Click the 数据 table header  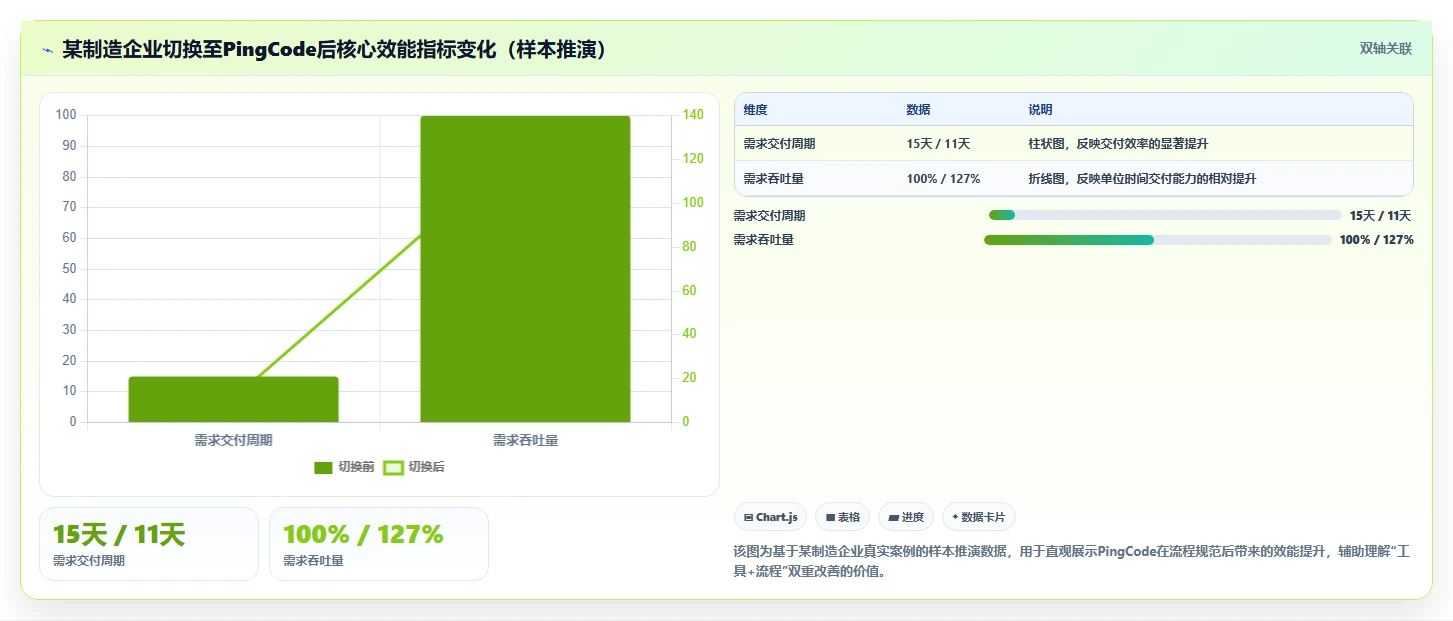(x=918, y=110)
